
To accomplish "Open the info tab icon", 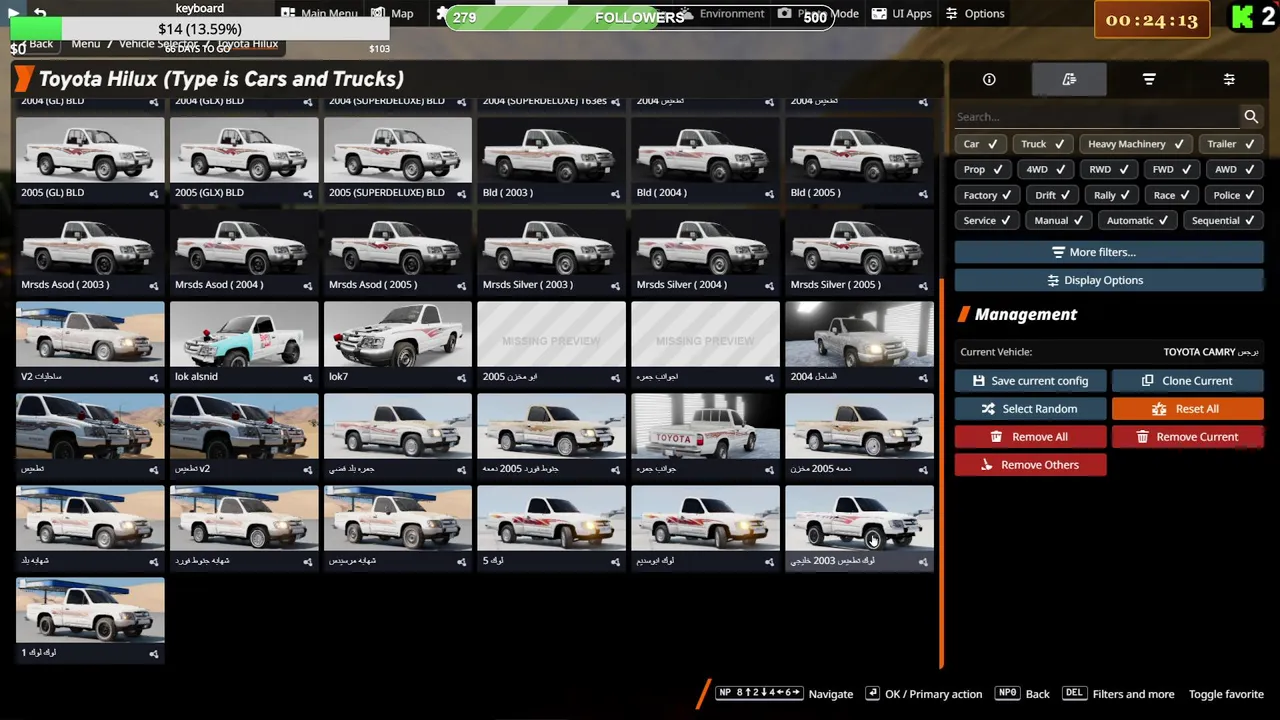I will (x=989, y=80).
